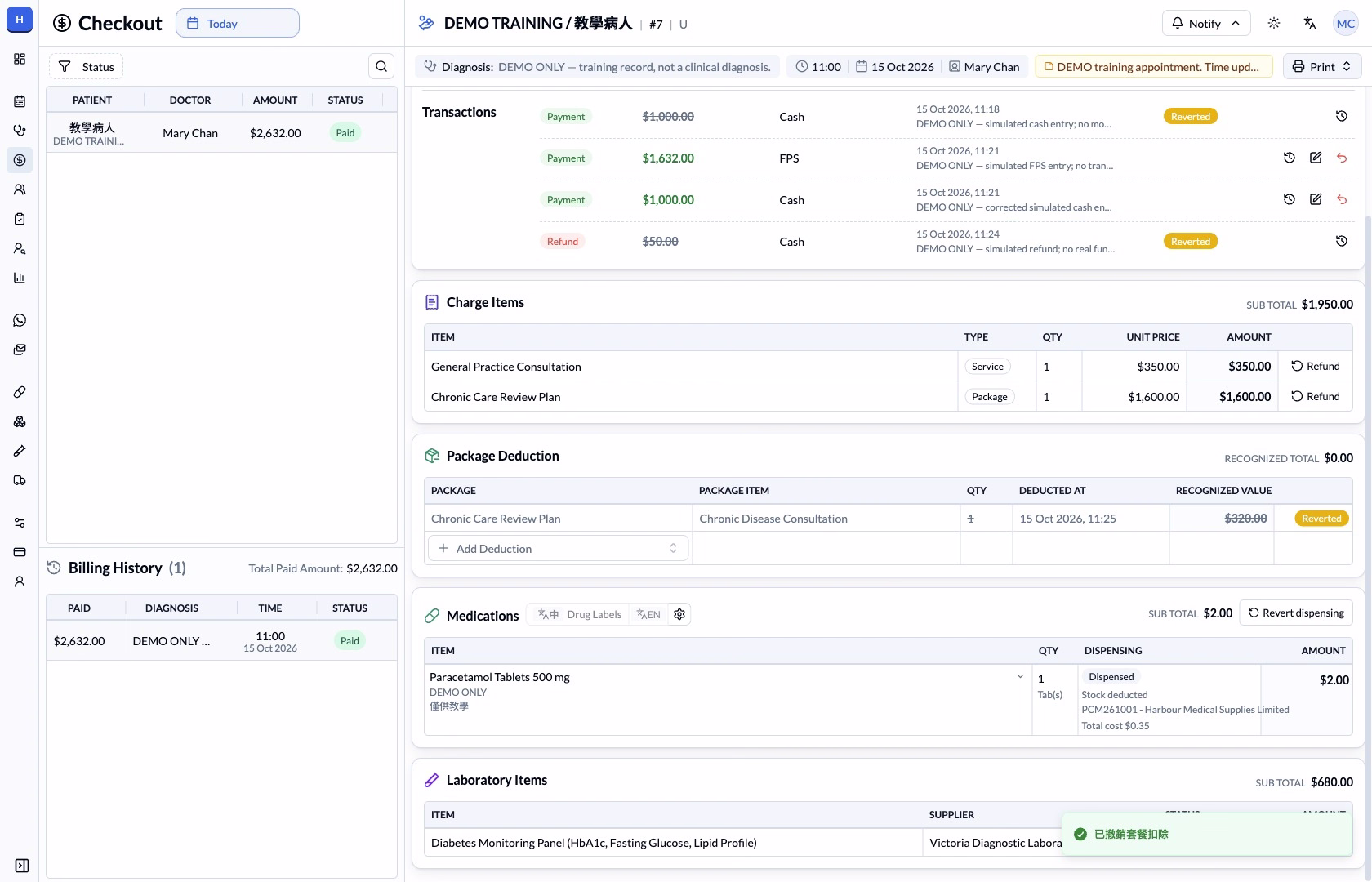Open the delivery truck icon in sidebar
1372x882 pixels.
20,480
